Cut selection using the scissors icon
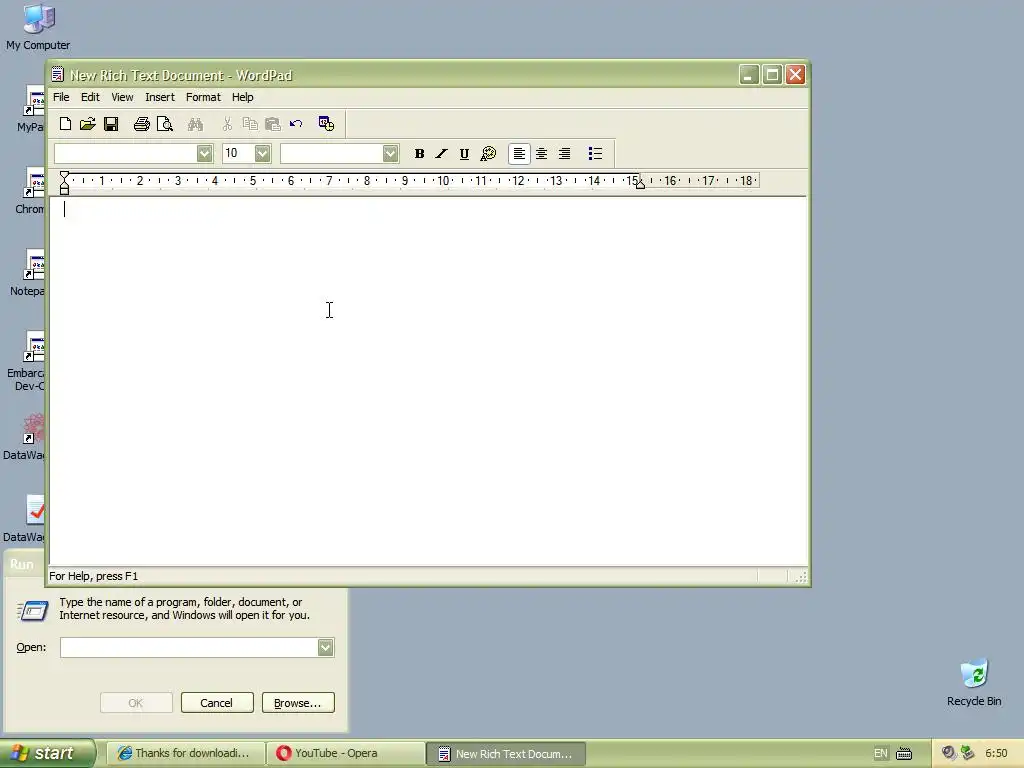Image resolution: width=1024 pixels, height=768 pixels. click(227, 123)
